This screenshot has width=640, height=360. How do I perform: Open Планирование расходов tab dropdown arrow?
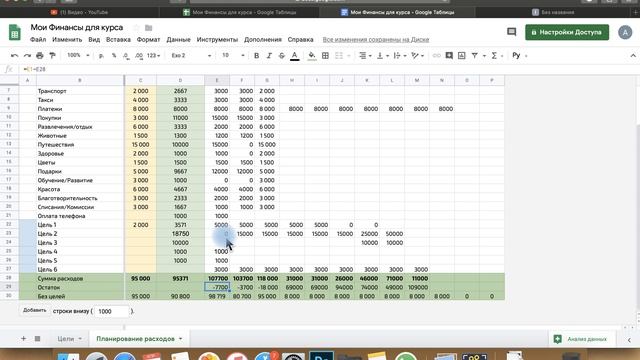[x=180, y=339]
